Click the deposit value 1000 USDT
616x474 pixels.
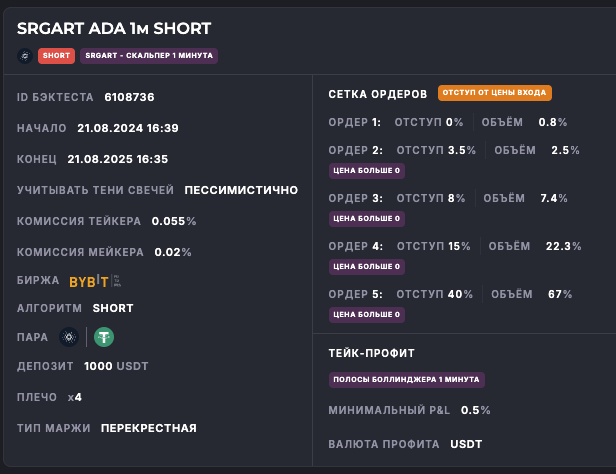[114, 366]
